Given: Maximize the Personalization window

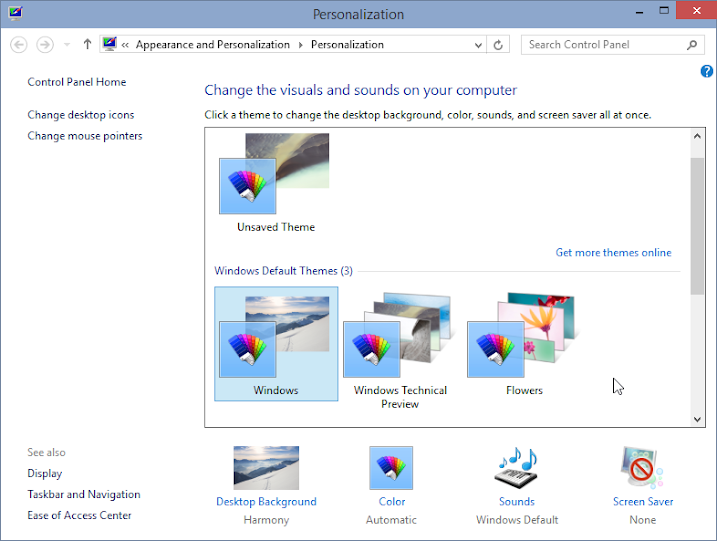Looking at the screenshot, I should point(664,11).
